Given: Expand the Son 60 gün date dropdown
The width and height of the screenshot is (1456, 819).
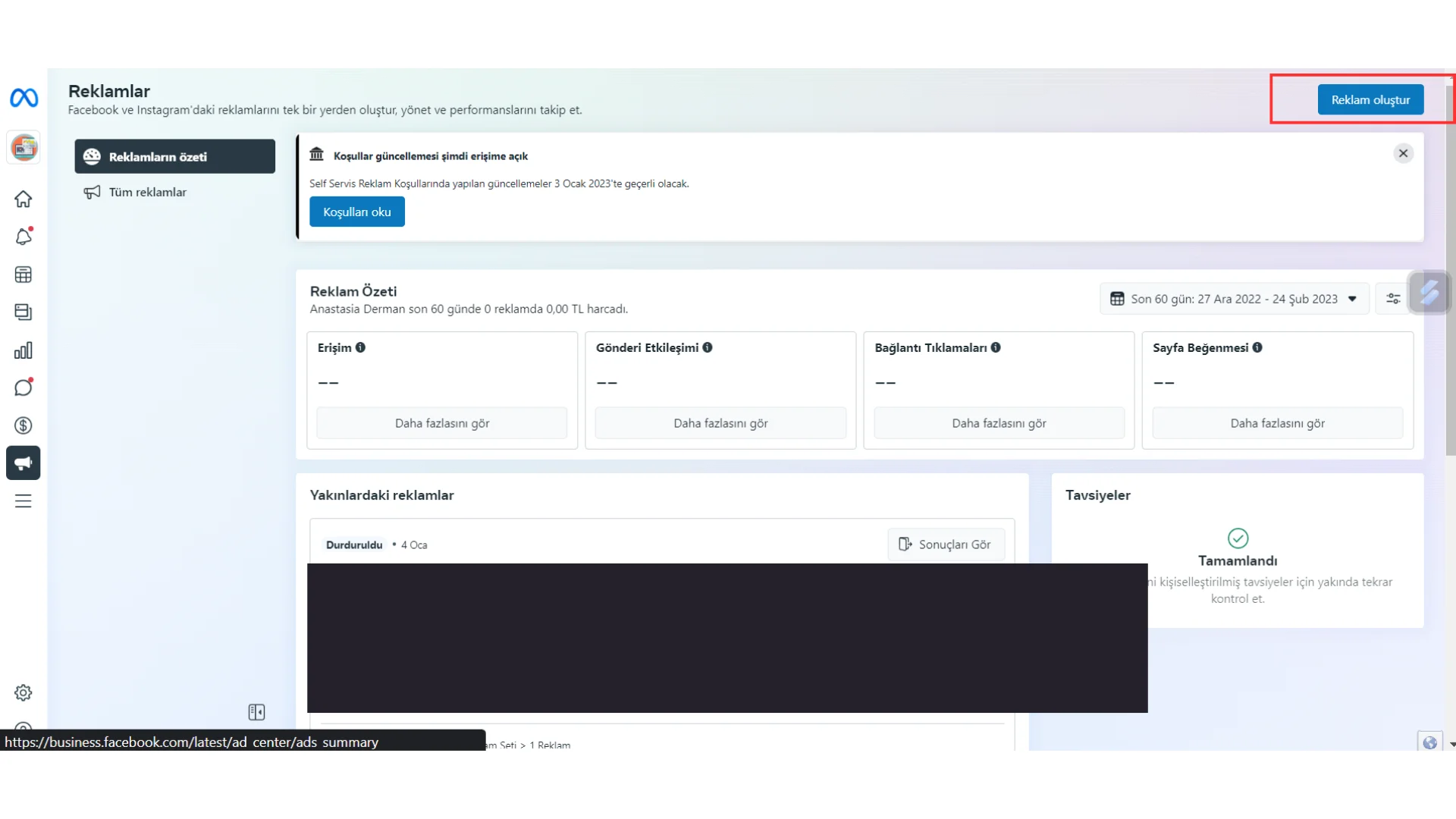Looking at the screenshot, I should 1234,299.
